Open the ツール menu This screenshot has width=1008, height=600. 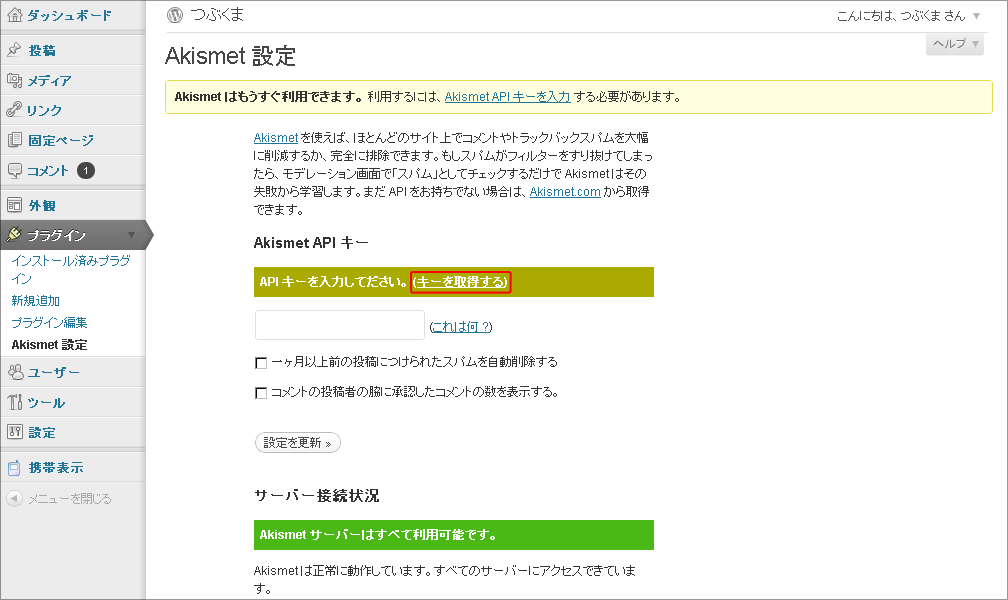pos(46,403)
